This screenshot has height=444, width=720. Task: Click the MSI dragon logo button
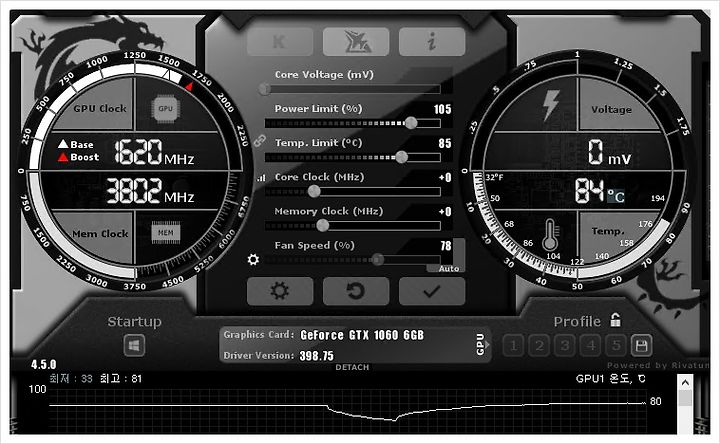356,42
